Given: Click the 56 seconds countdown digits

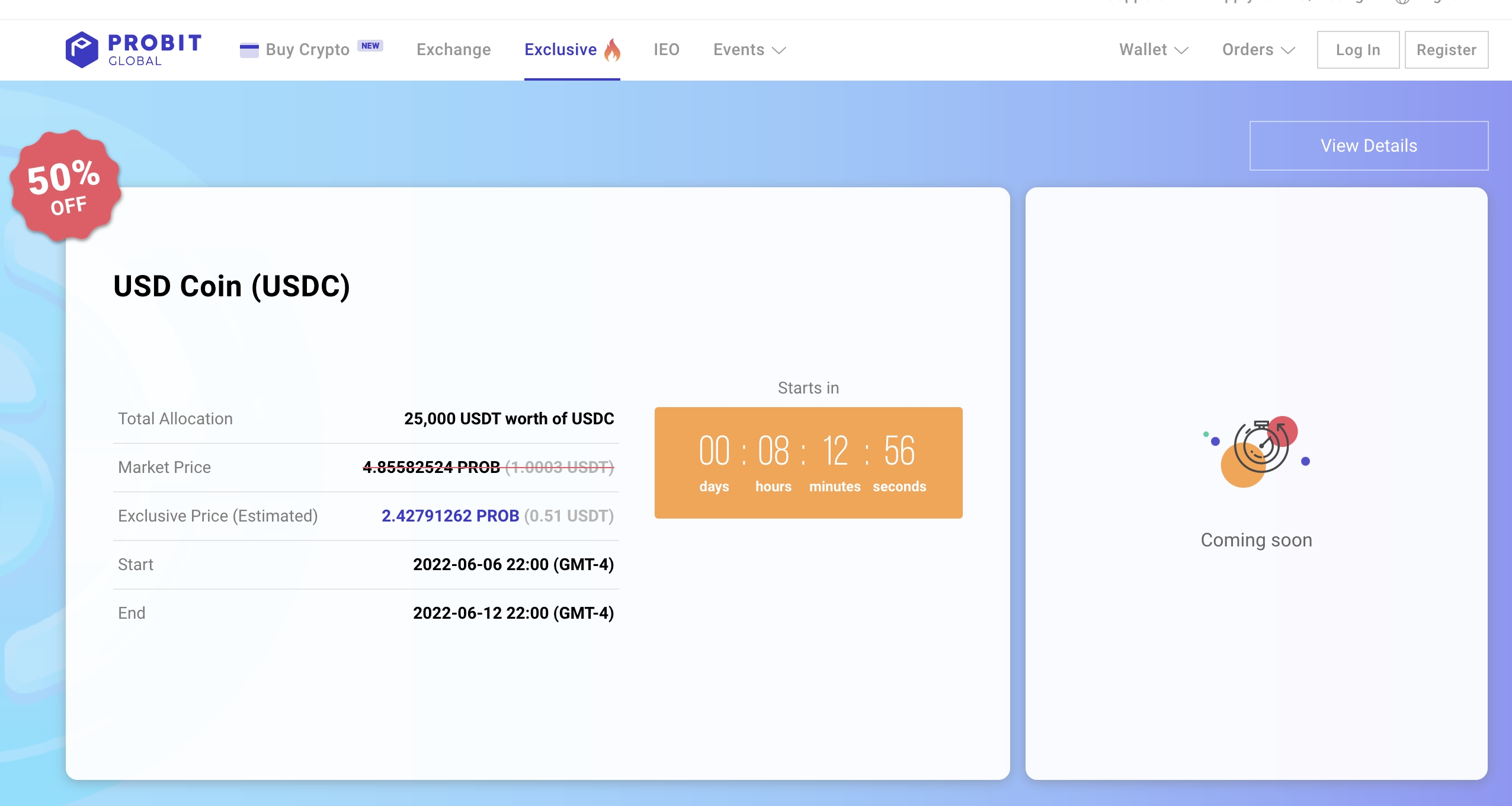Looking at the screenshot, I should pyautogui.click(x=899, y=452).
